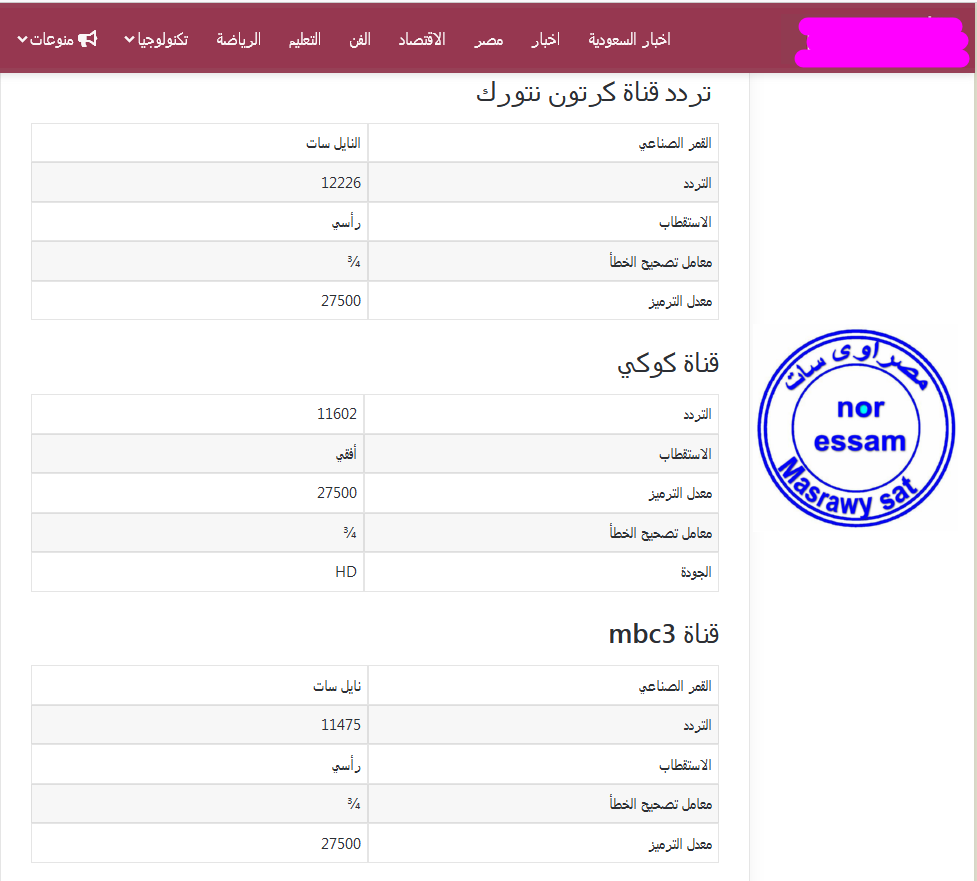Select the frequency value 11602
The width and height of the screenshot is (977, 881).
pyautogui.click(x=336, y=414)
